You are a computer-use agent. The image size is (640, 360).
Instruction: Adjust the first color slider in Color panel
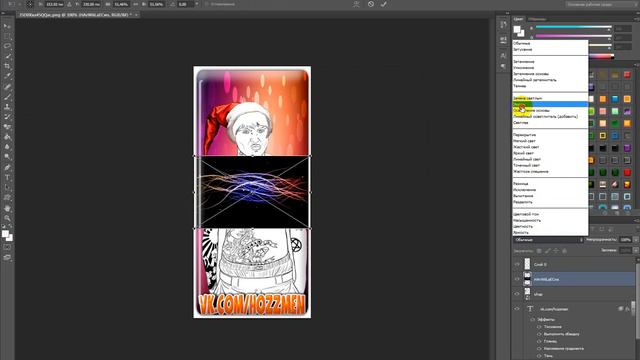click(x=573, y=27)
